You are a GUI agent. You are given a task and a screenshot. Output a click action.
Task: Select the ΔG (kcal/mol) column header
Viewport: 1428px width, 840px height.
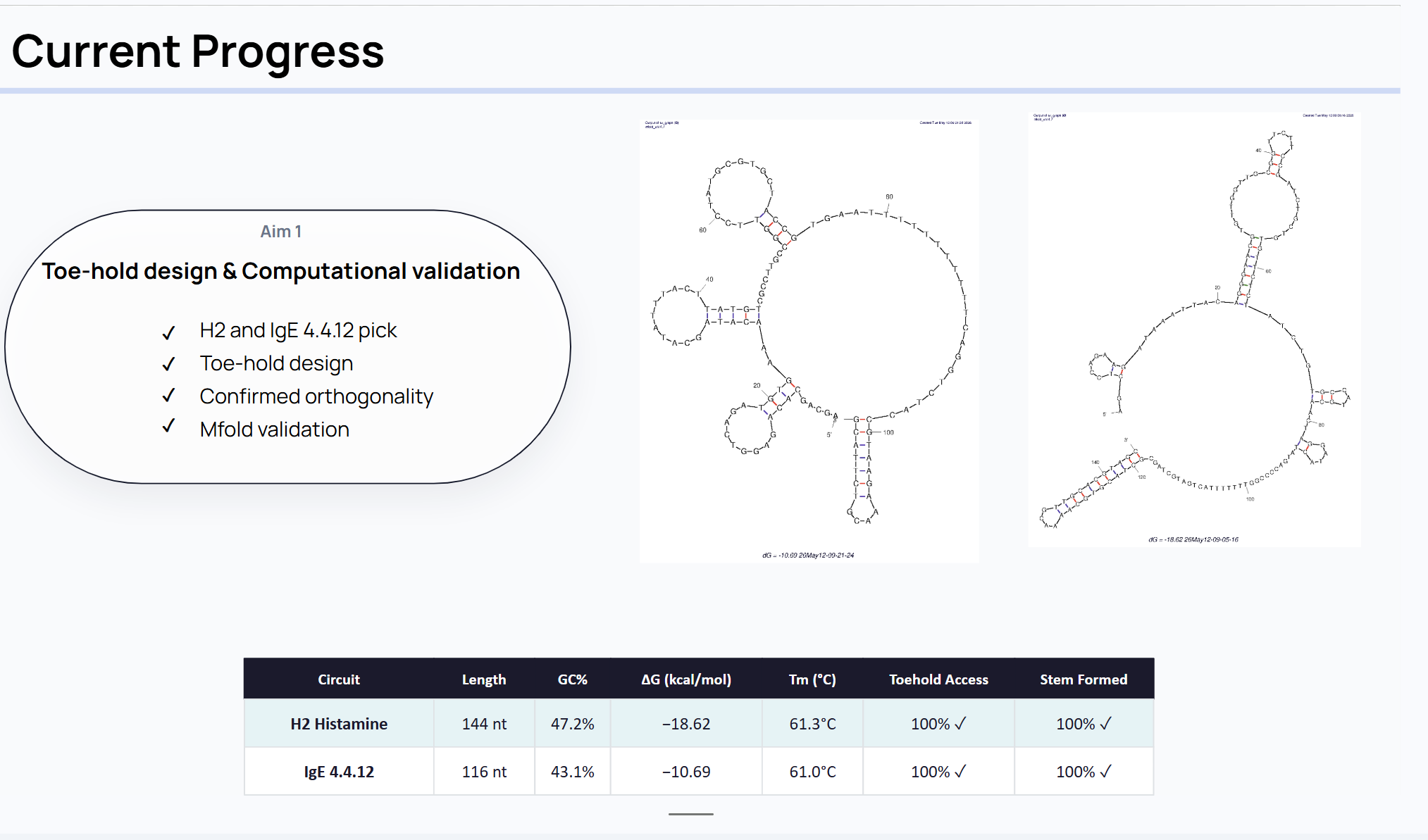(686, 679)
